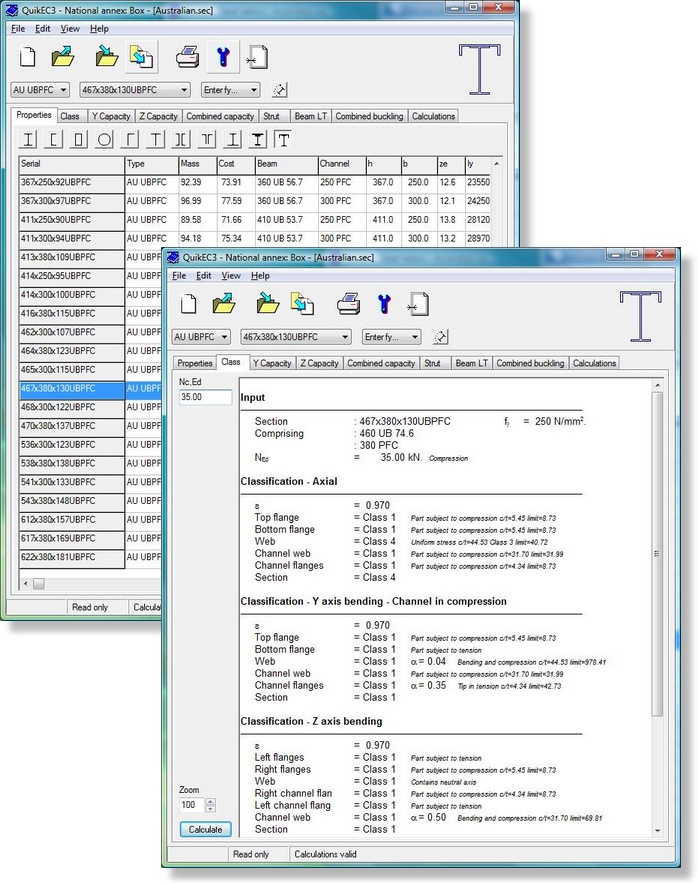Click the Channel column header

[341, 164]
